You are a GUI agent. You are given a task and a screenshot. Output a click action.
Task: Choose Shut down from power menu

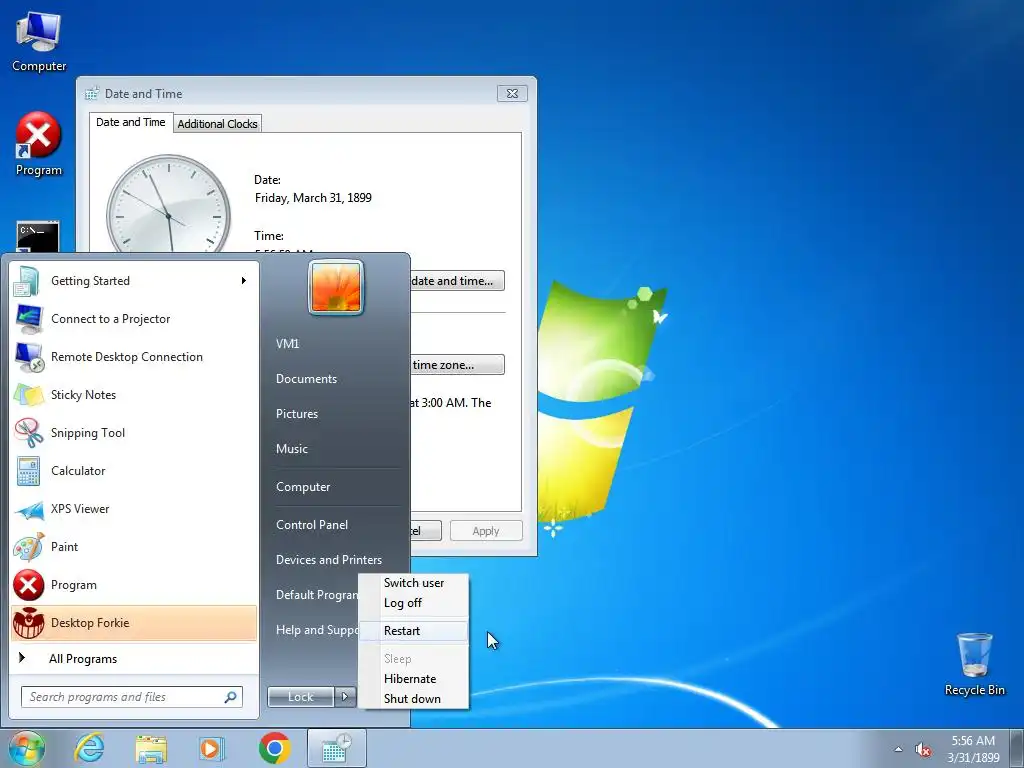tap(413, 699)
